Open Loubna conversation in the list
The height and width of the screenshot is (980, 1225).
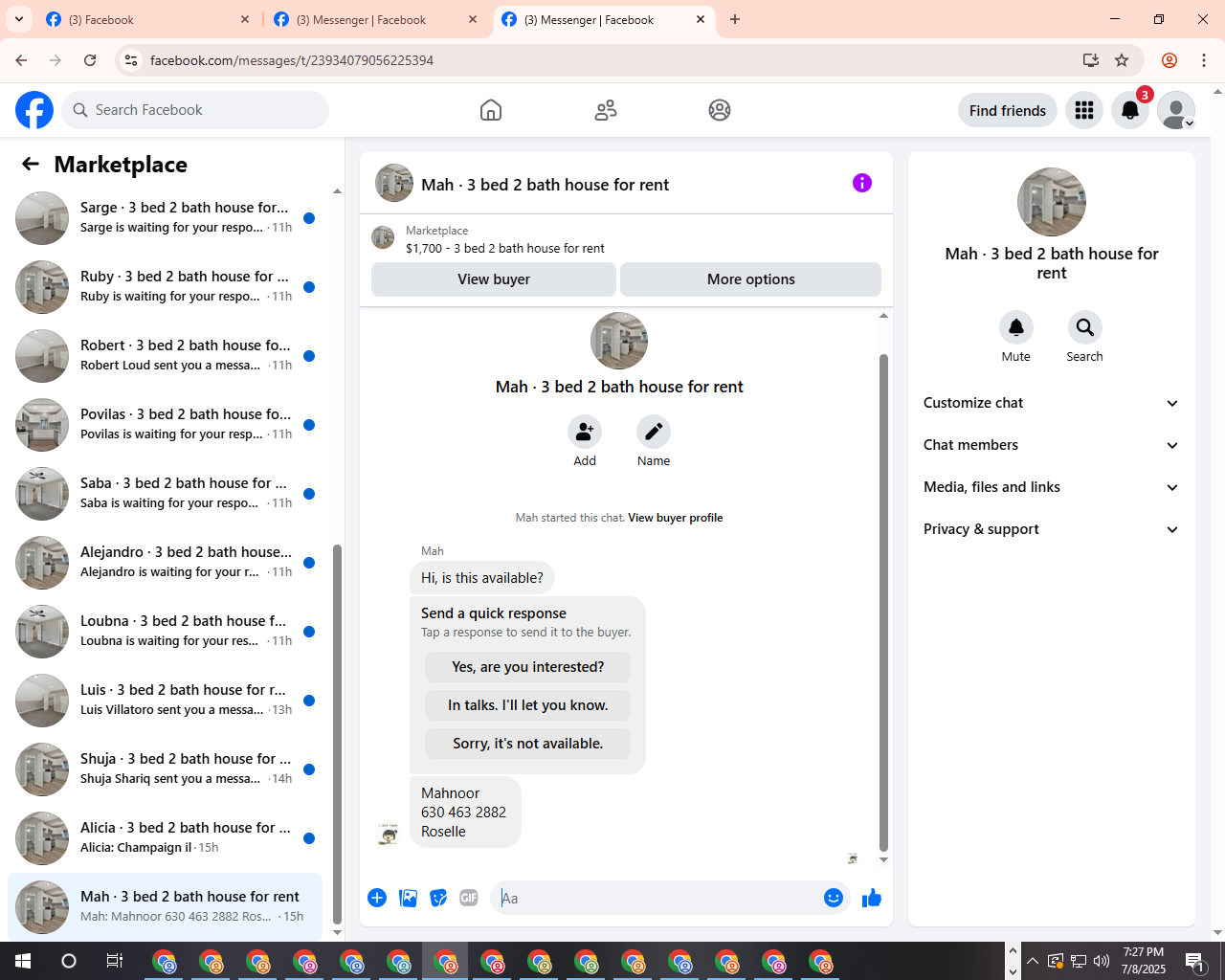tap(165, 632)
